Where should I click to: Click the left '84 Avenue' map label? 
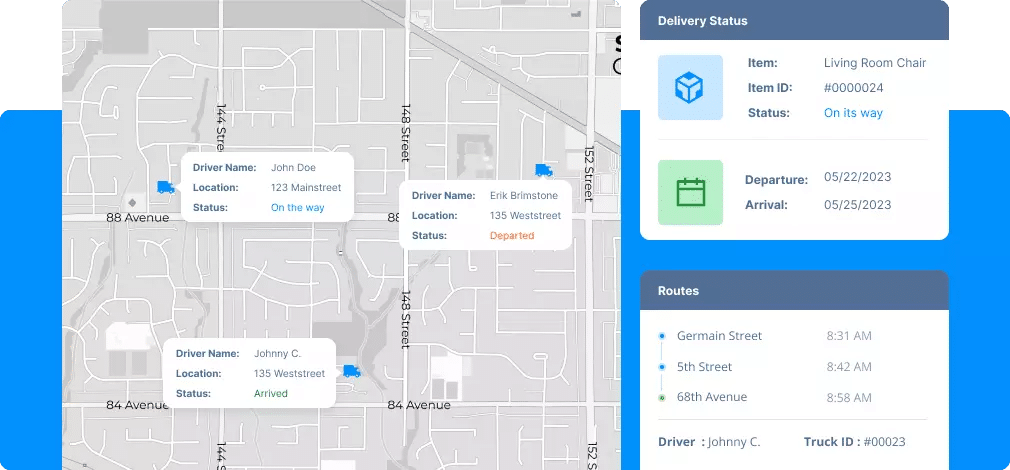point(137,405)
